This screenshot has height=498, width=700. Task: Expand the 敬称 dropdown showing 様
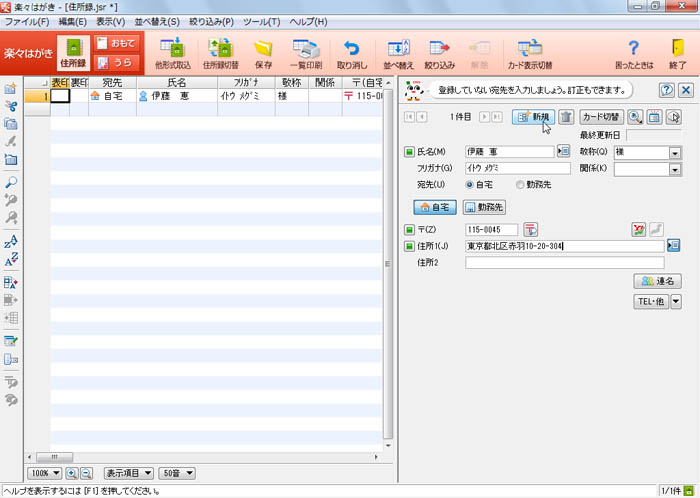(x=675, y=153)
